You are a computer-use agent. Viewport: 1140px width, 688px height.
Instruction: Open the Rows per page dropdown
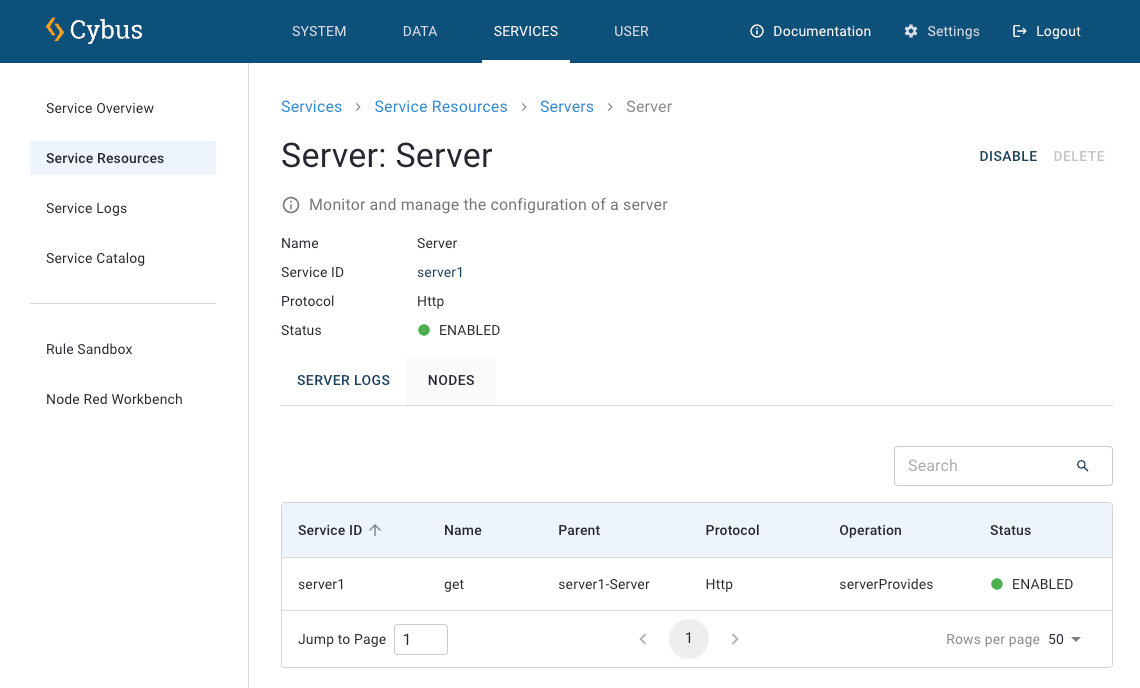(x=1065, y=639)
